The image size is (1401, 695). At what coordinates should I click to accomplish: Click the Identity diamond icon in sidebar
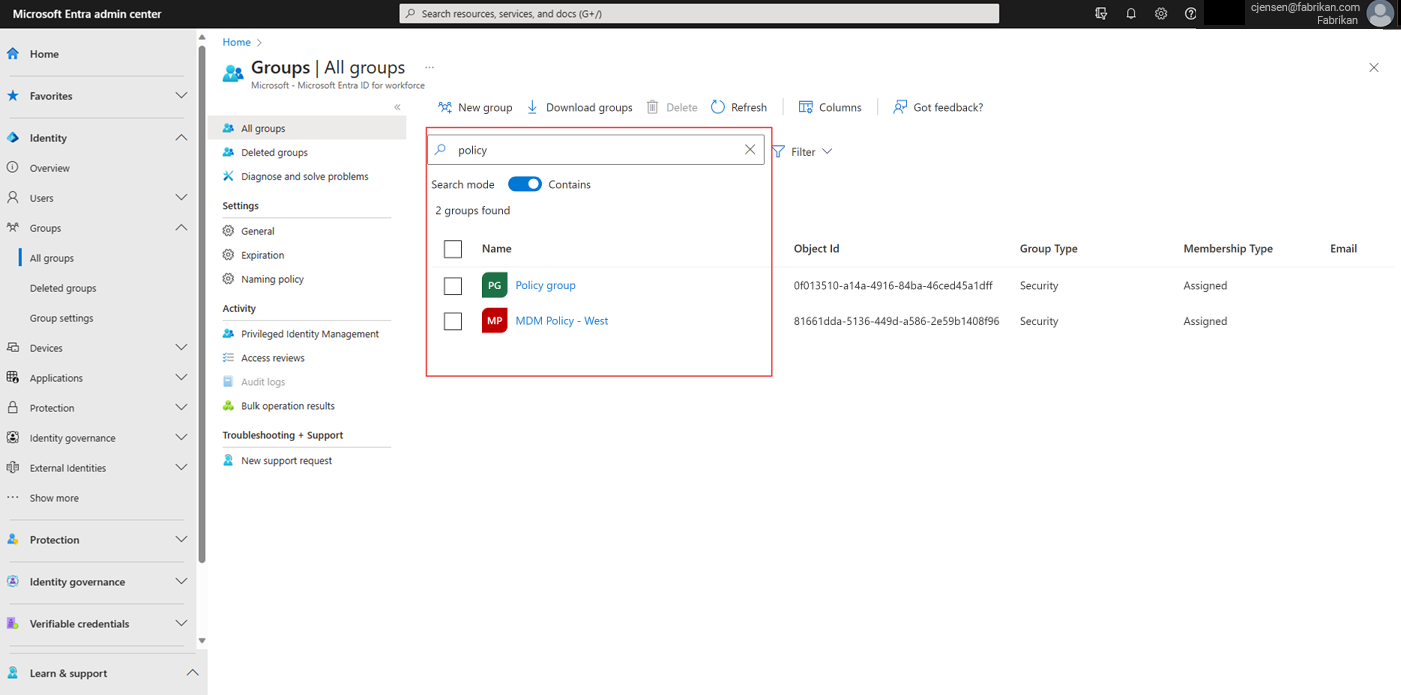[13, 138]
